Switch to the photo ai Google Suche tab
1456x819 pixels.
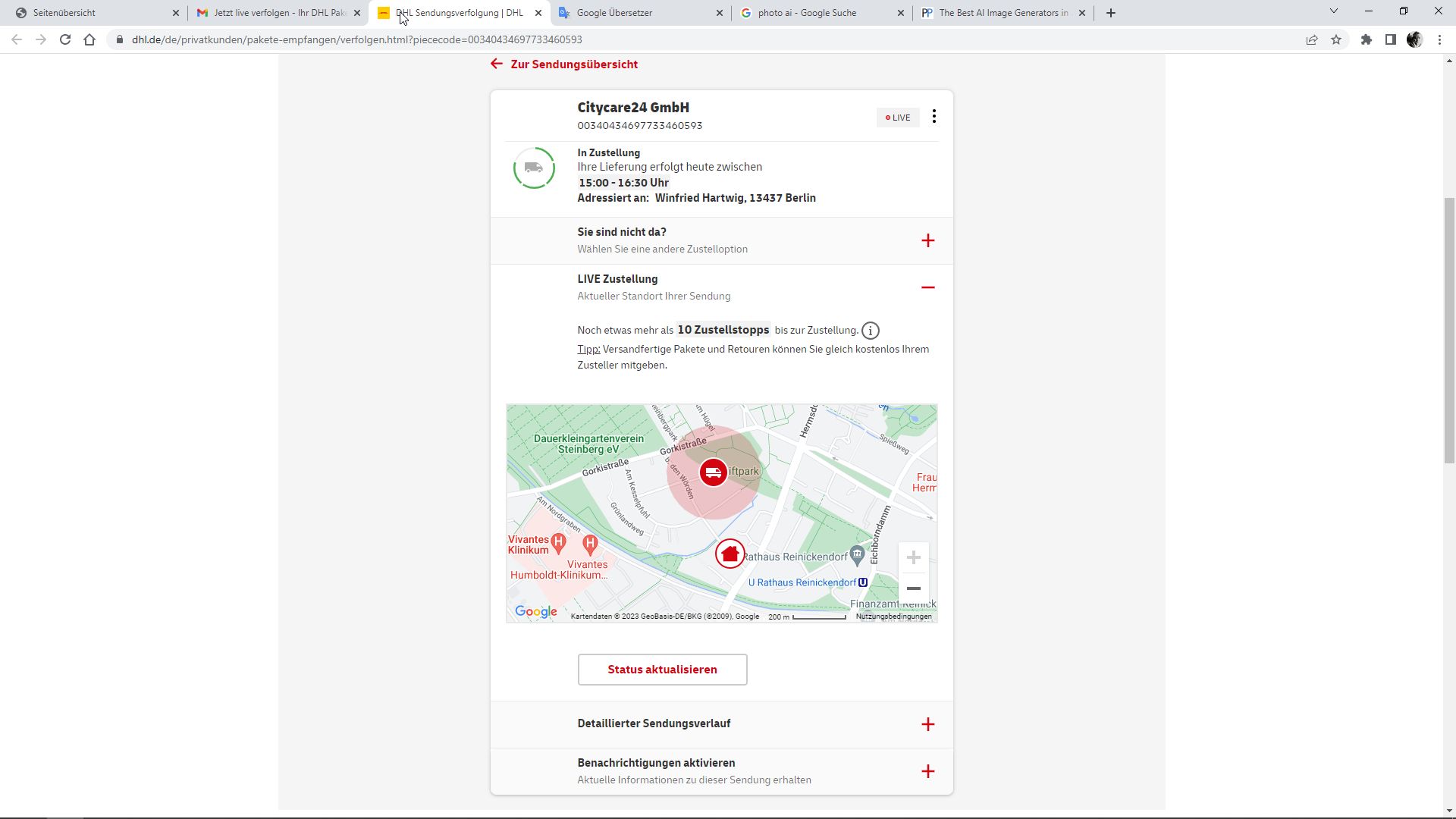[821, 13]
